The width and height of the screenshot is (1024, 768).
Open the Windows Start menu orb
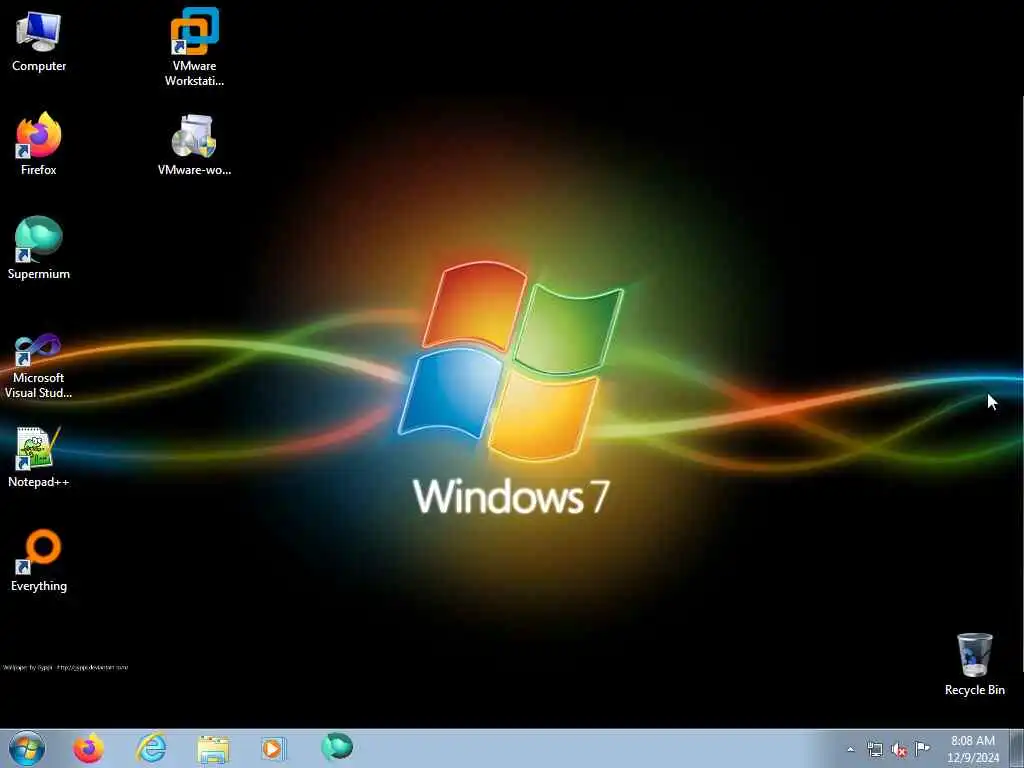27,748
